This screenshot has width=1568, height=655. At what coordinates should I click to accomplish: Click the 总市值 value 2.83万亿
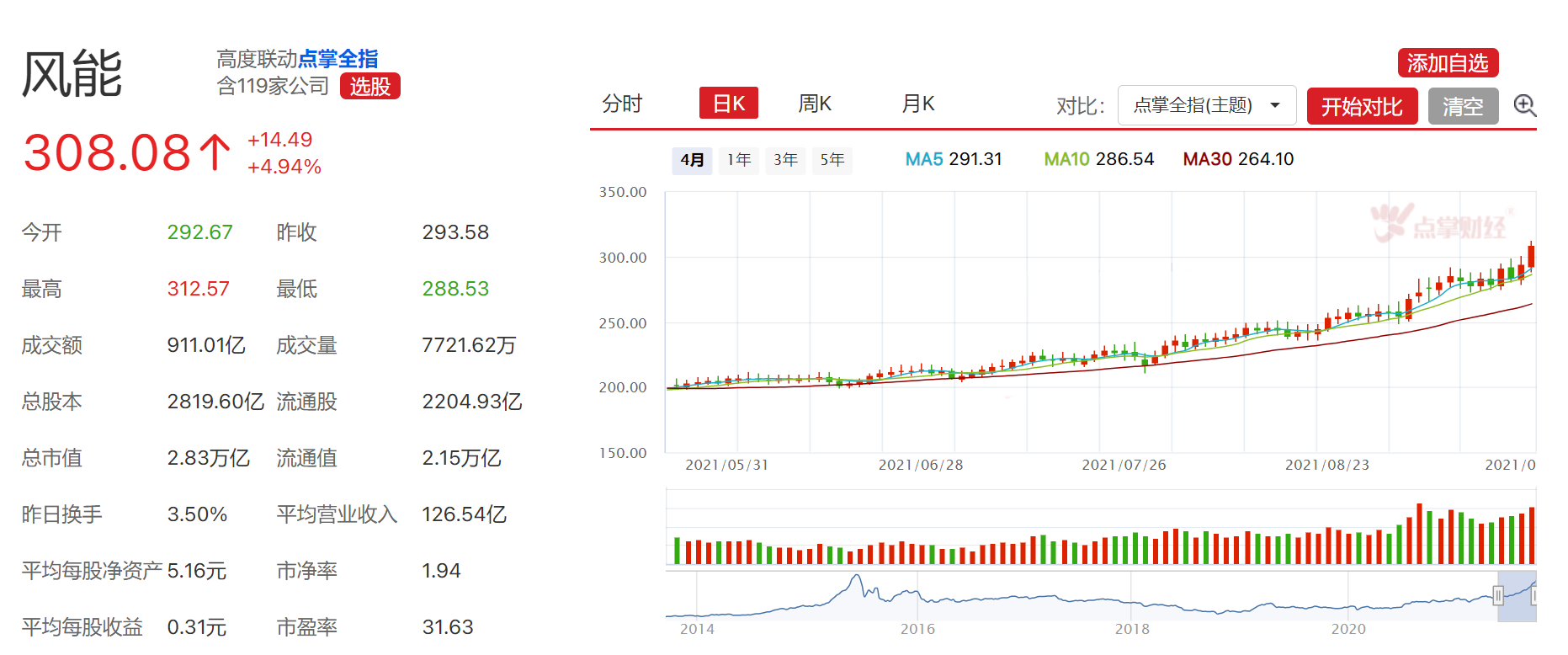tap(209, 458)
